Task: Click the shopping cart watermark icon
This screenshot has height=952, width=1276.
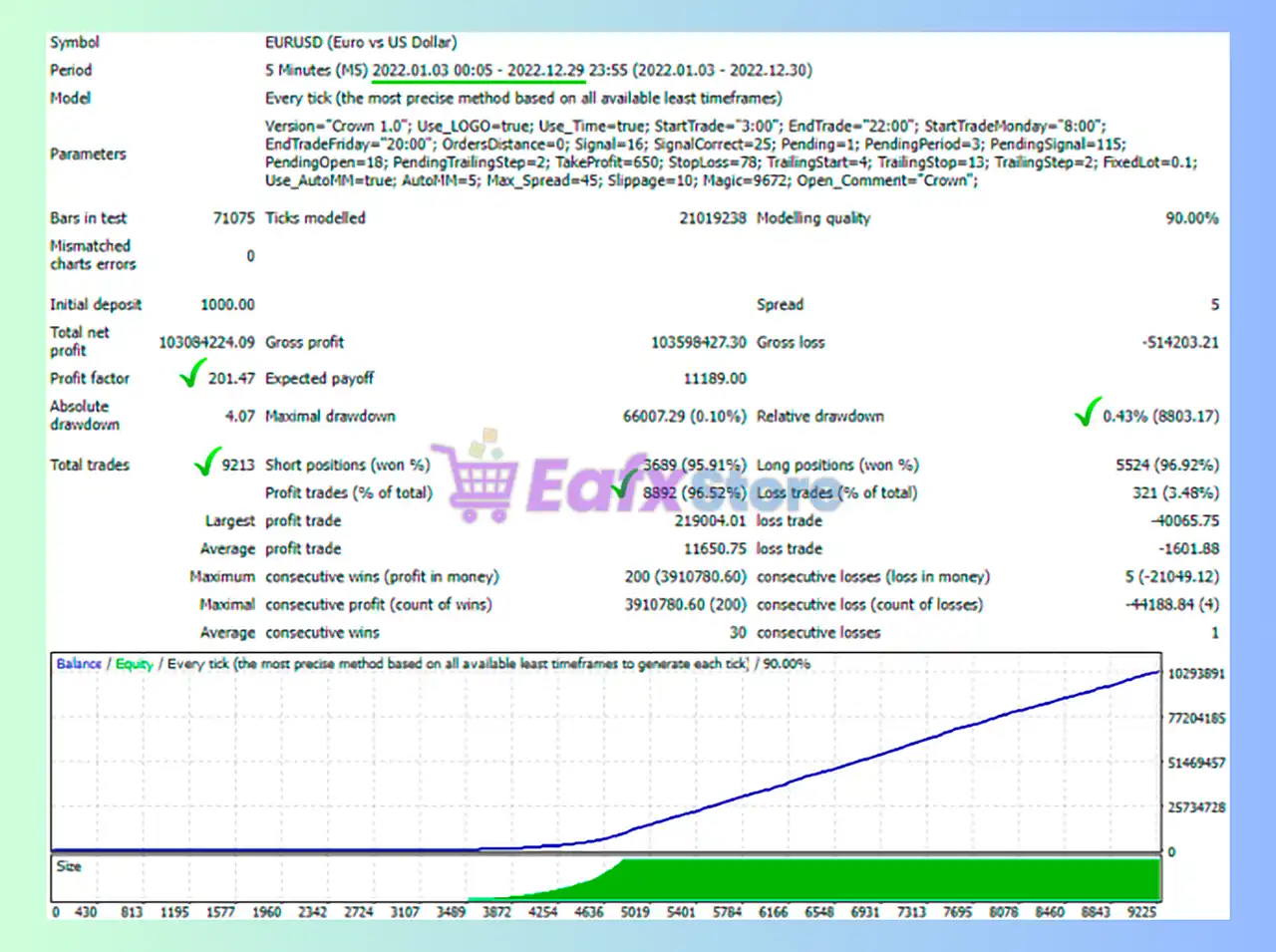Action: tap(478, 479)
